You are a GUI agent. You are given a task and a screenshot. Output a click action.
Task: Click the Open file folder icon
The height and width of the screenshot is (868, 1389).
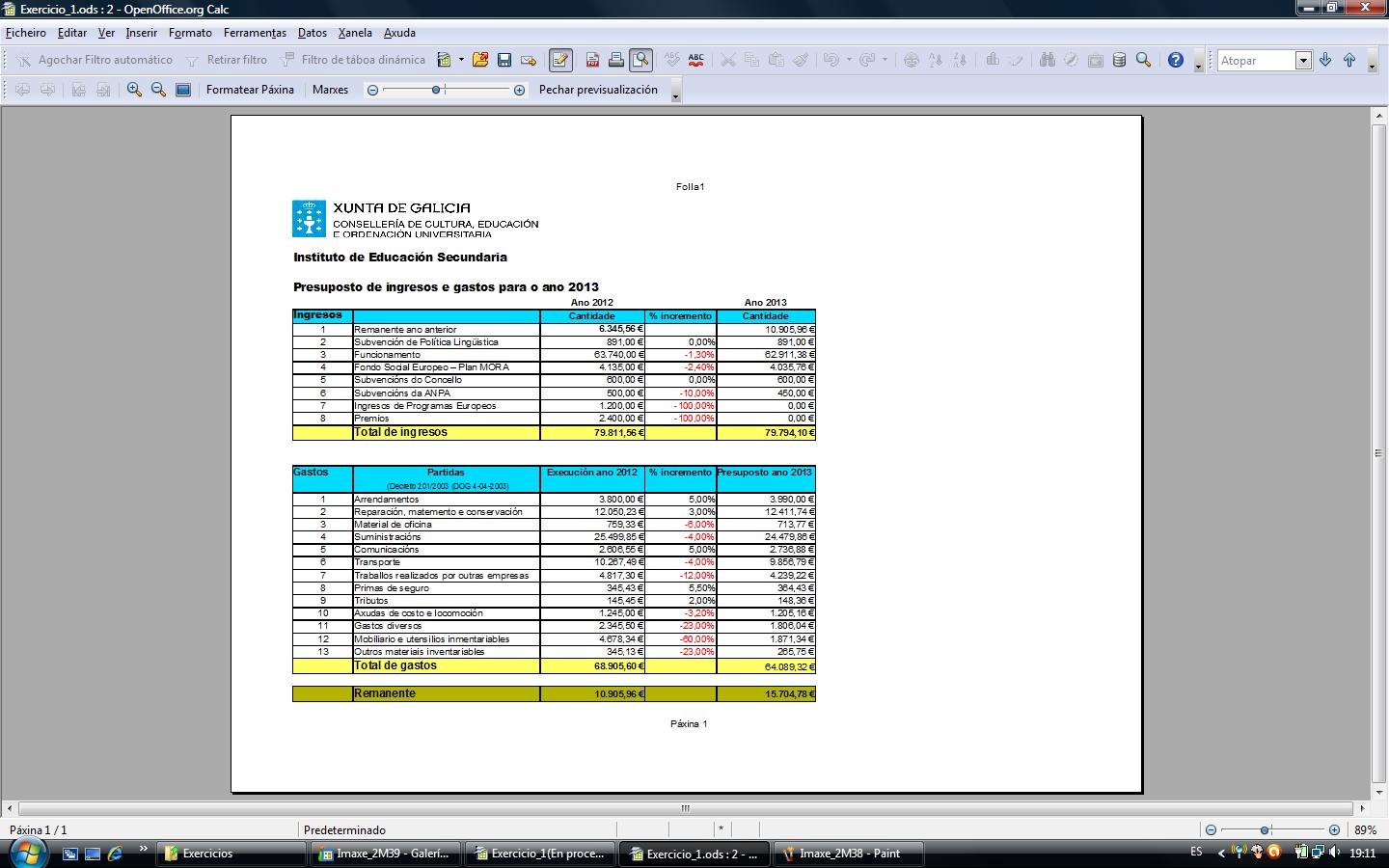pos(480,60)
